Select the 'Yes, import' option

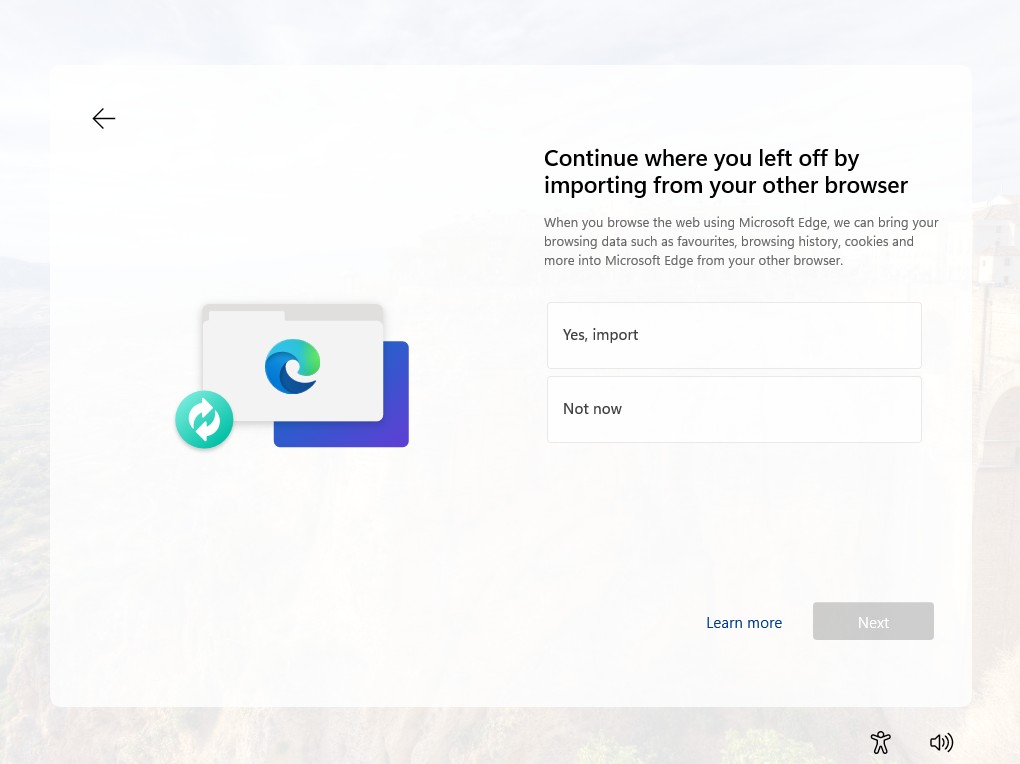[734, 335]
